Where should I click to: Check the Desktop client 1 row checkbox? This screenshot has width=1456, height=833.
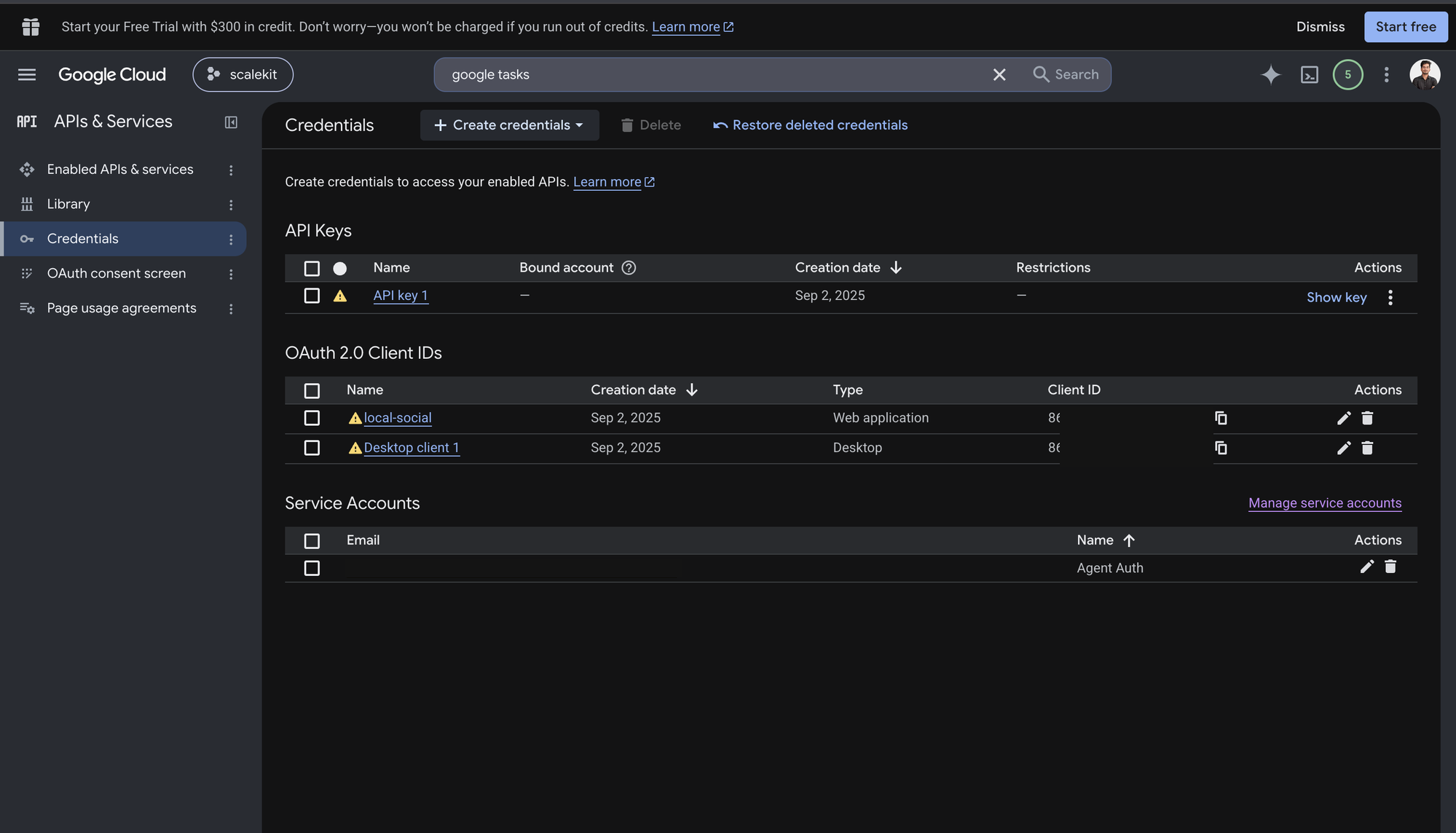[x=312, y=448]
